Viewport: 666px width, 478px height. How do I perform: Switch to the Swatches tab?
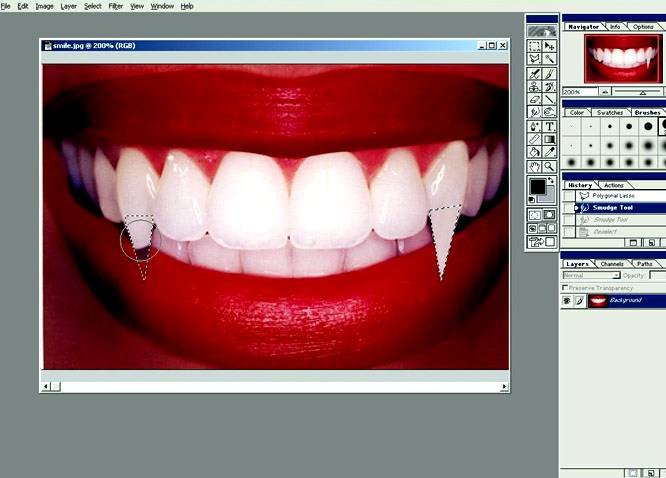point(609,113)
